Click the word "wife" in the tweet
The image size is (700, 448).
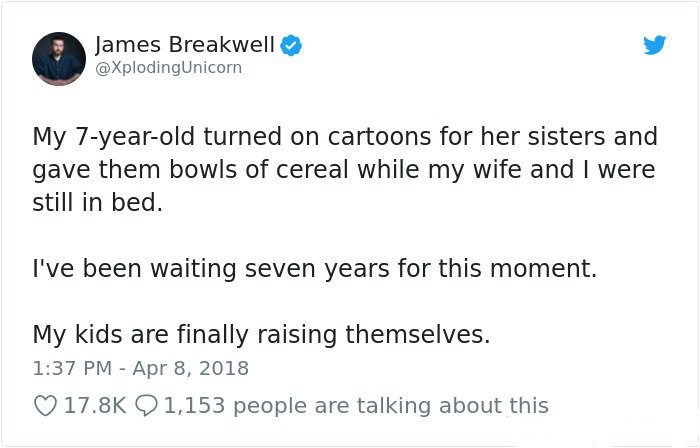(x=497, y=170)
